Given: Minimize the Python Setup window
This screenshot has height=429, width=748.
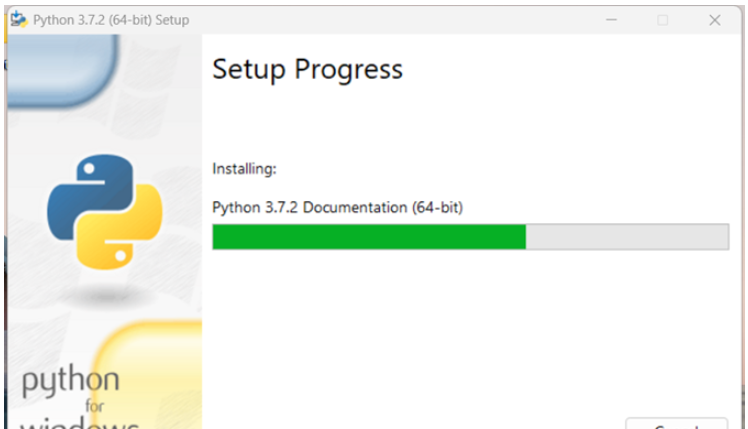Looking at the screenshot, I should tap(612, 20).
